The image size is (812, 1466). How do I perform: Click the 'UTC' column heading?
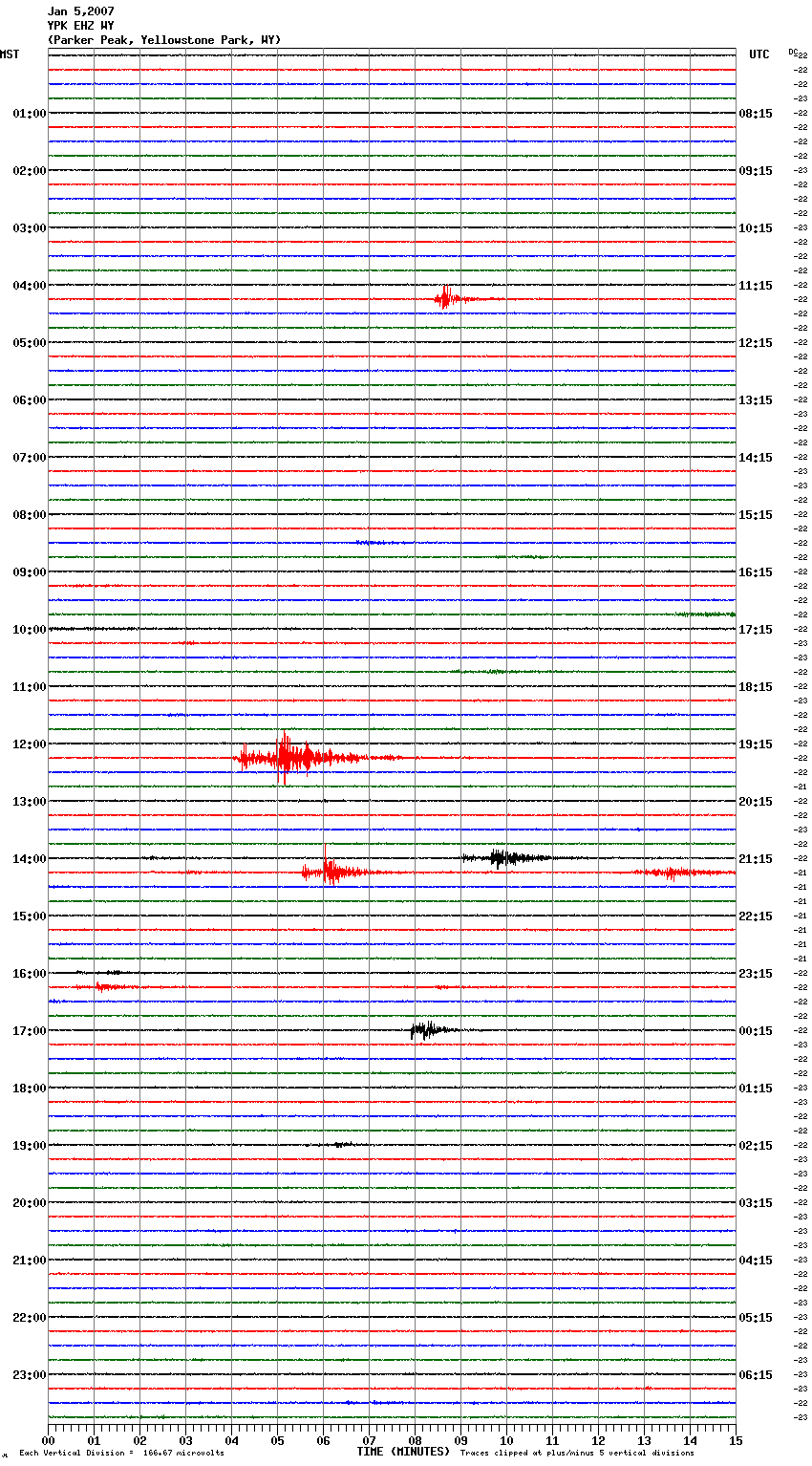(x=759, y=54)
